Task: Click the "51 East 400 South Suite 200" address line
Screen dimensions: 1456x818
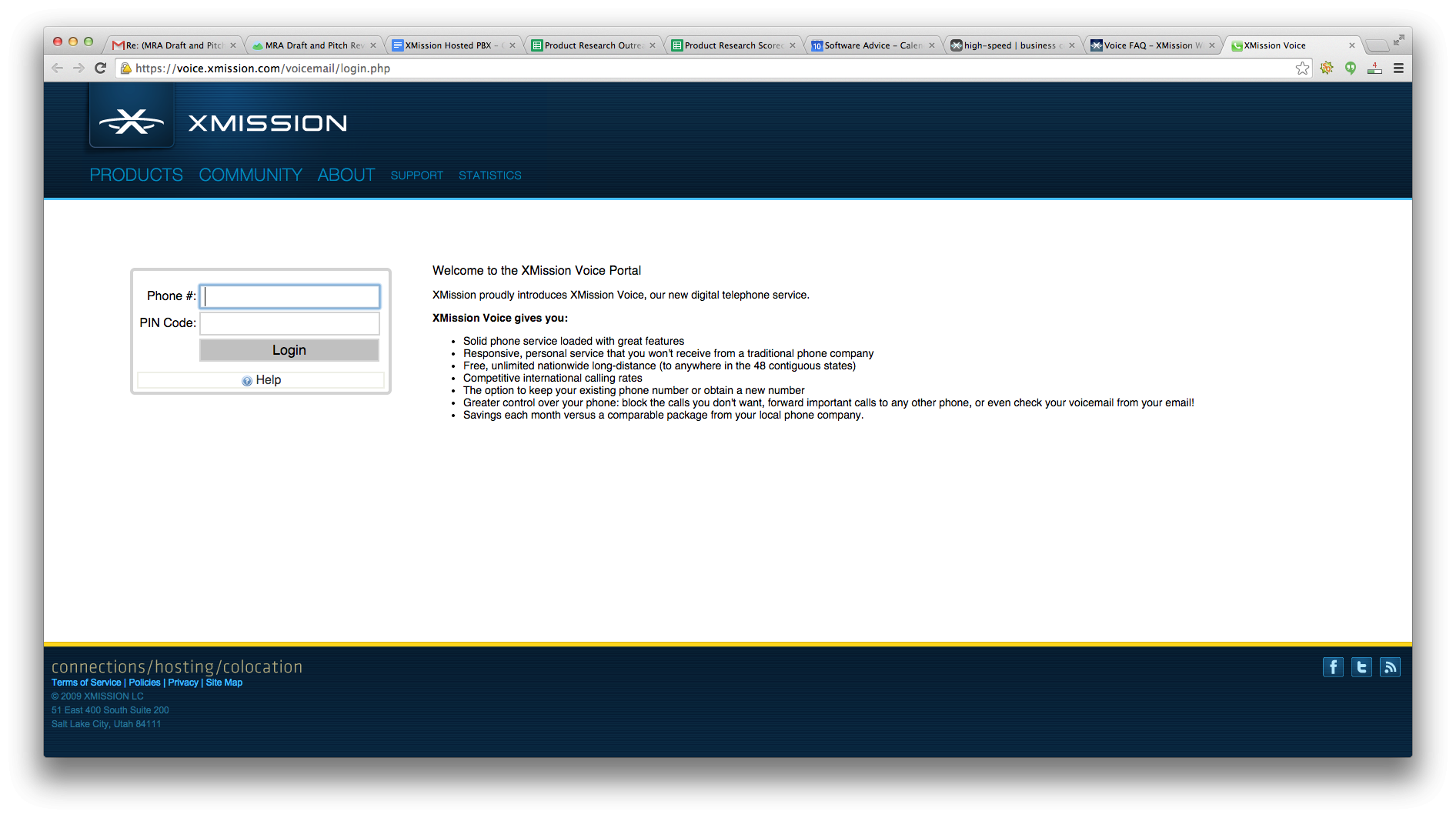Action: coord(110,710)
